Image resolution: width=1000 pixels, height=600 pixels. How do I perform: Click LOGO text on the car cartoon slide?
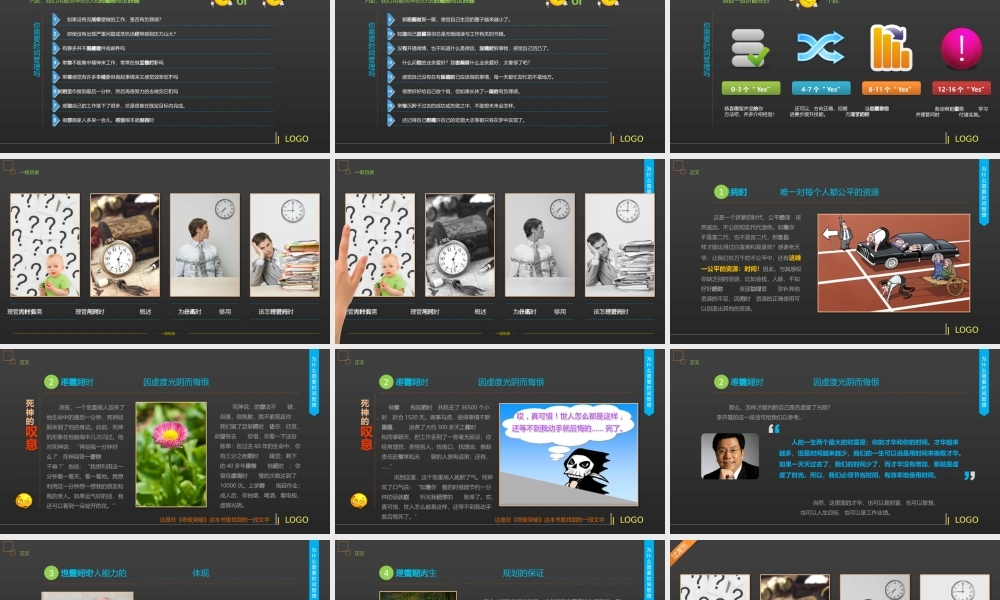pyautogui.click(x=966, y=330)
